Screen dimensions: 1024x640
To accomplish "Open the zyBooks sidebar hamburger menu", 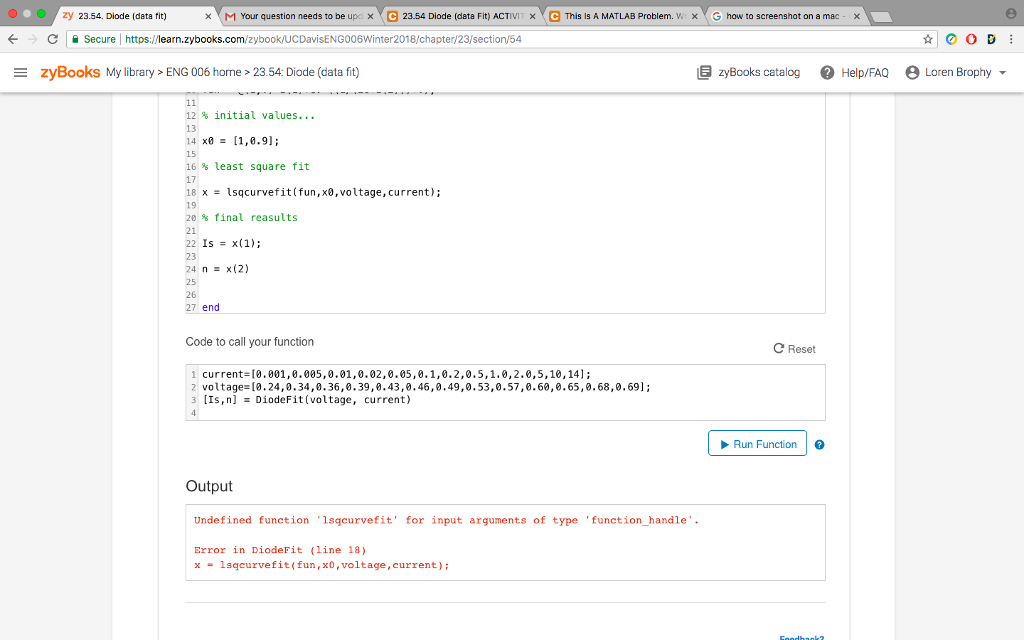I will [20, 72].
